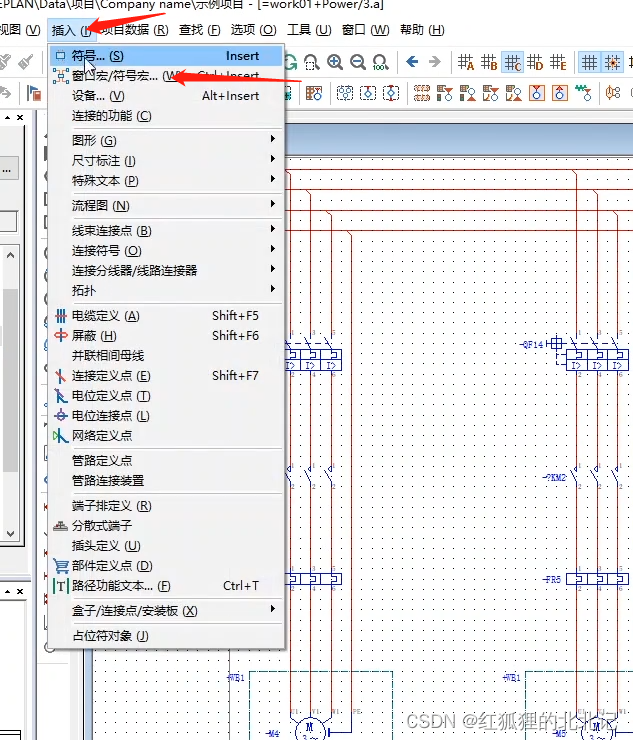Click the dashed box single-circle macro icon
This screenshot has height=740, width=633.
[x=368, y=93]
